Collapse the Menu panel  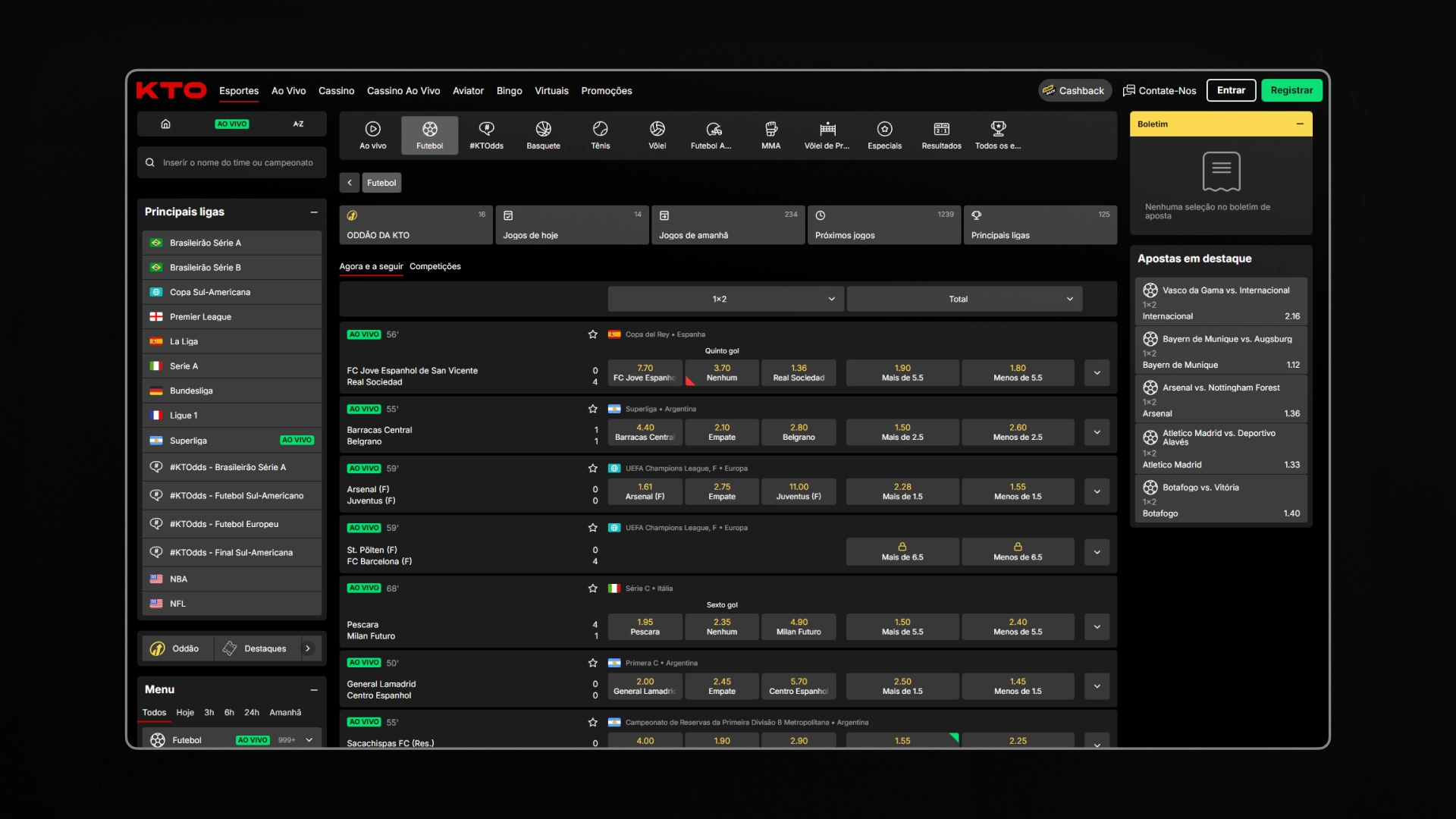pyautogui.click(x=314, y=690)
